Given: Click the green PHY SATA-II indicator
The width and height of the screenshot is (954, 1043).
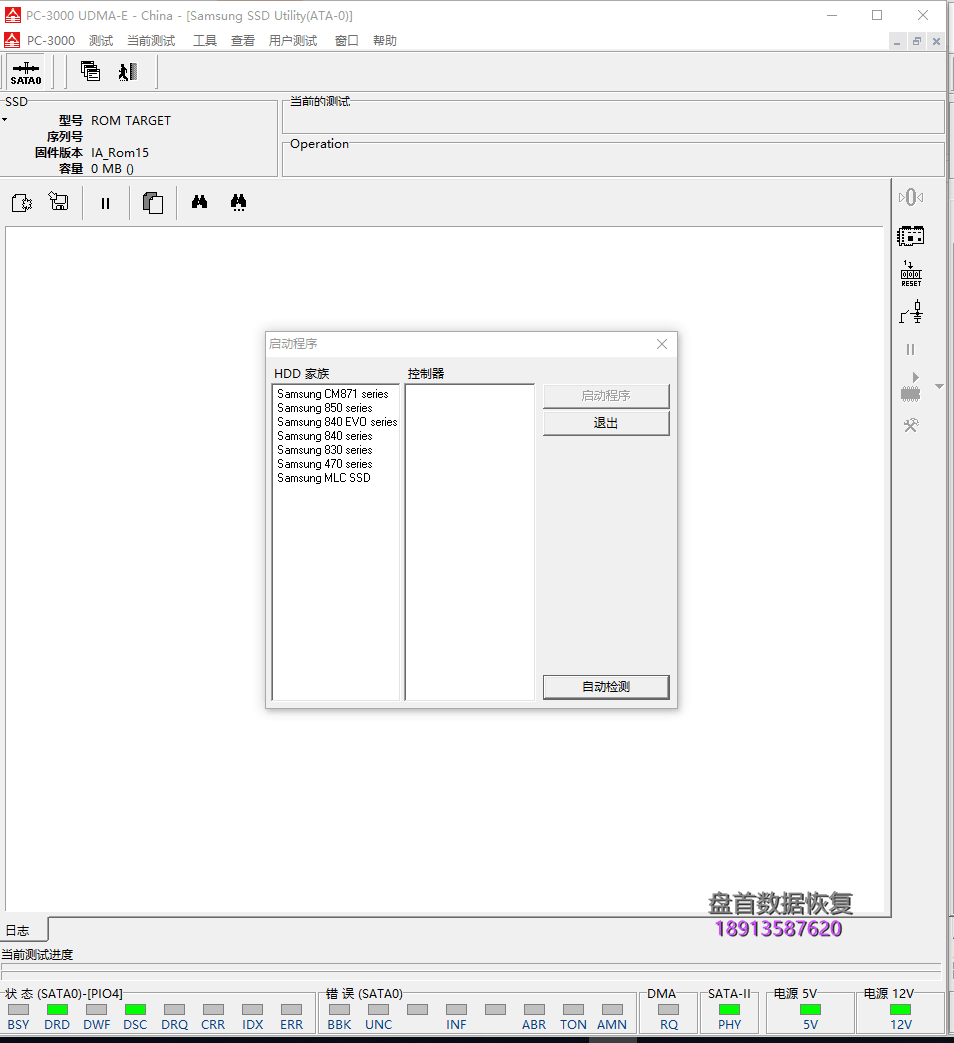Looking at the screenshot, I should [730, 1010].
